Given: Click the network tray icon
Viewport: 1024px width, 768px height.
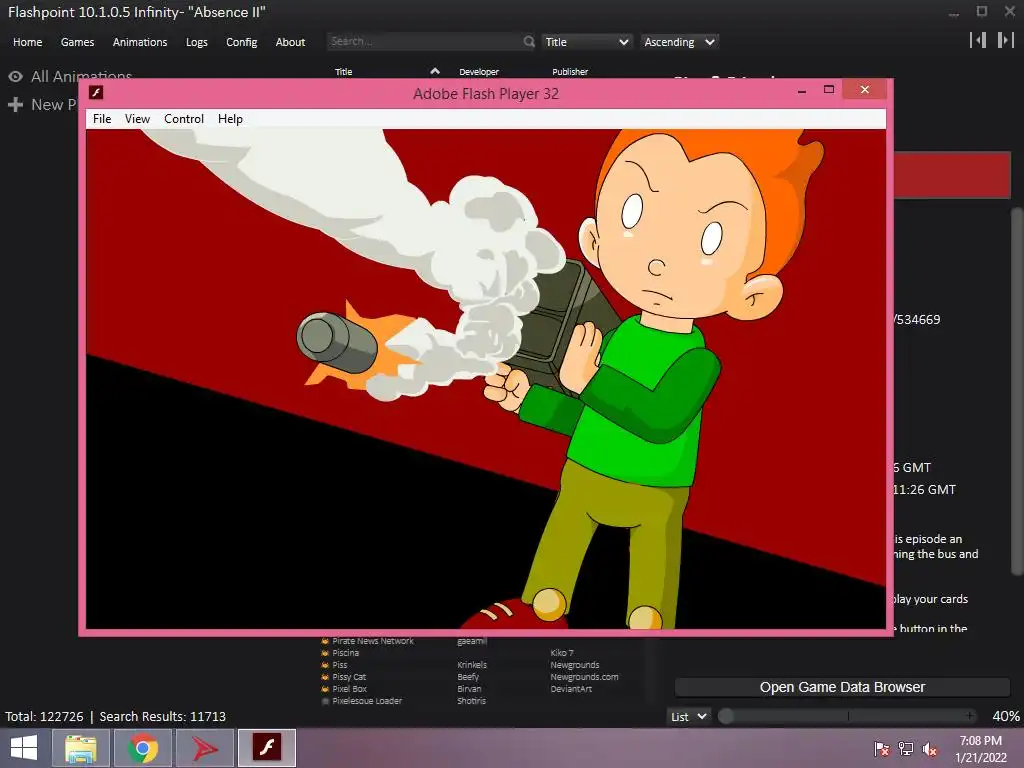Looking at the screenshot, I should coord(906,748).
